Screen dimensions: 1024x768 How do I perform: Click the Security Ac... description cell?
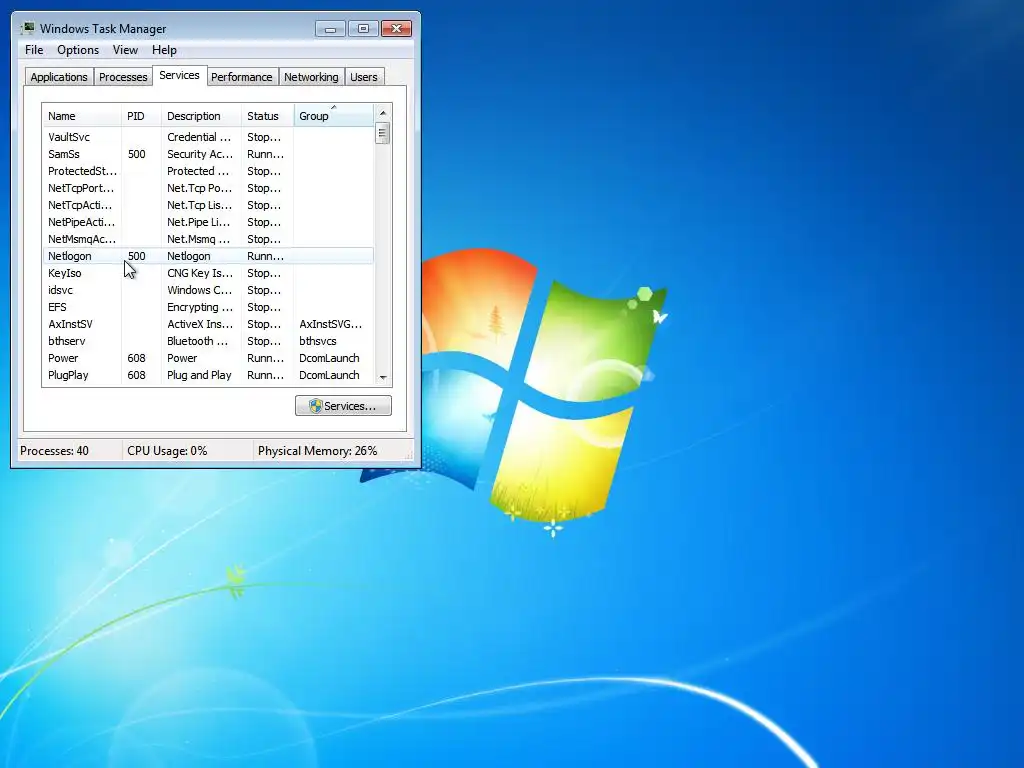pos(200,154)
